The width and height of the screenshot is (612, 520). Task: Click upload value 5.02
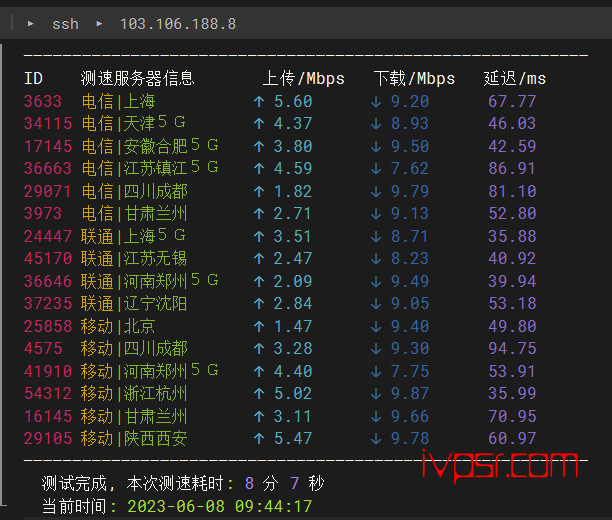coord(293,393)
